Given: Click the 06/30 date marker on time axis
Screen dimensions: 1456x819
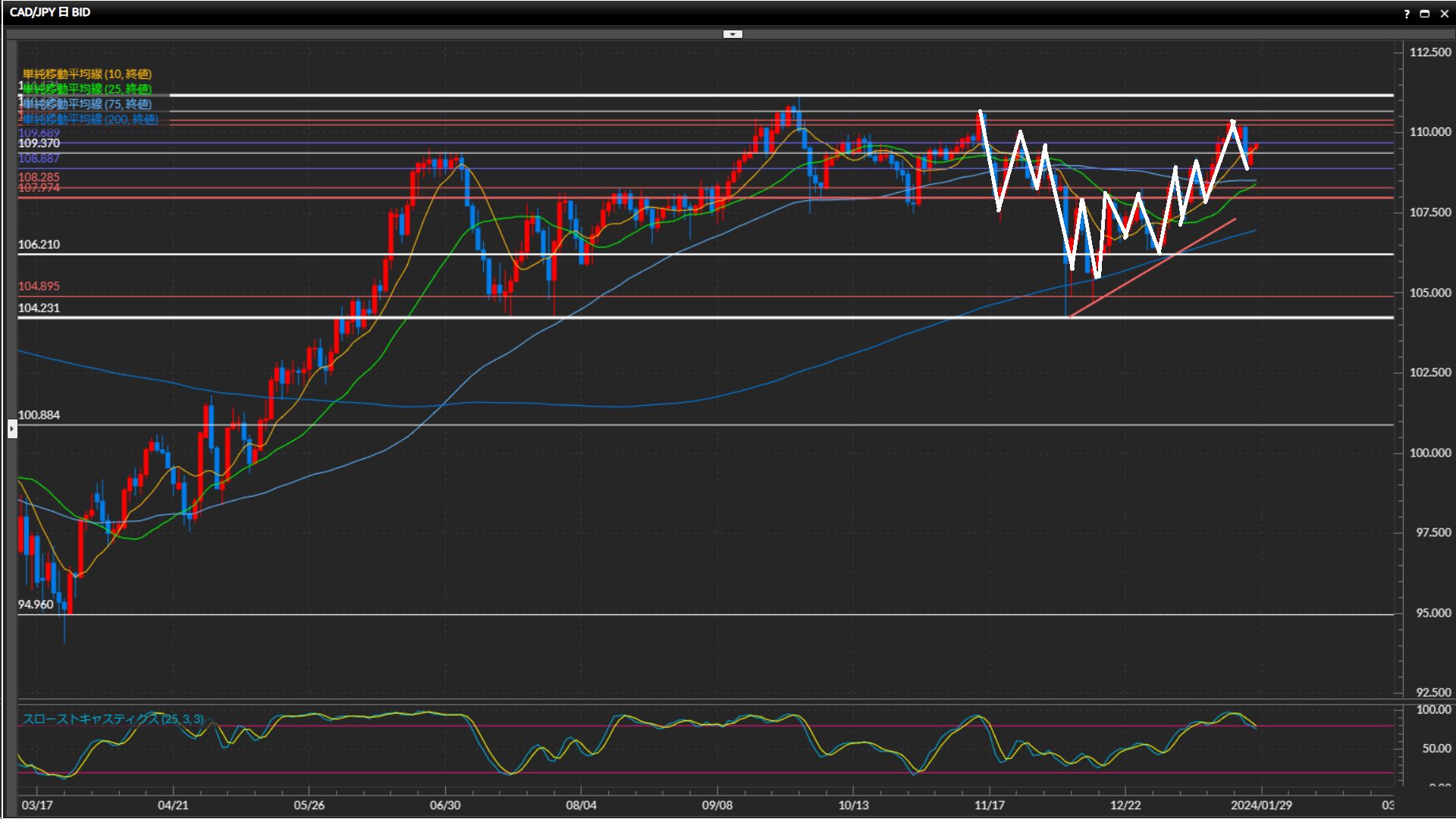Looking at the screenshot, I should [444, 805].
